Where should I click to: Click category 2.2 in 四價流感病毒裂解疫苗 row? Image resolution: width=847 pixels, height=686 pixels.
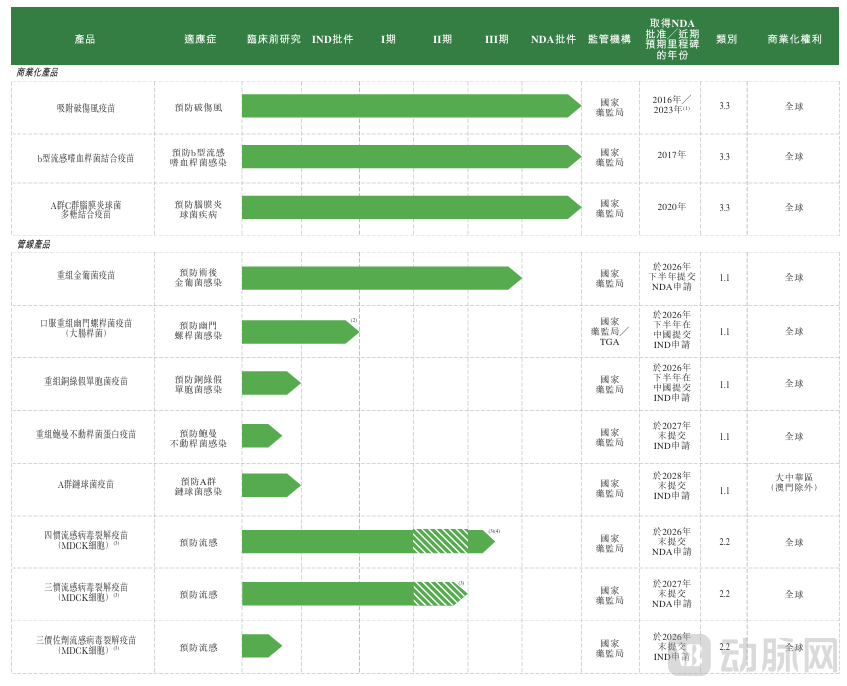[724, 541]
